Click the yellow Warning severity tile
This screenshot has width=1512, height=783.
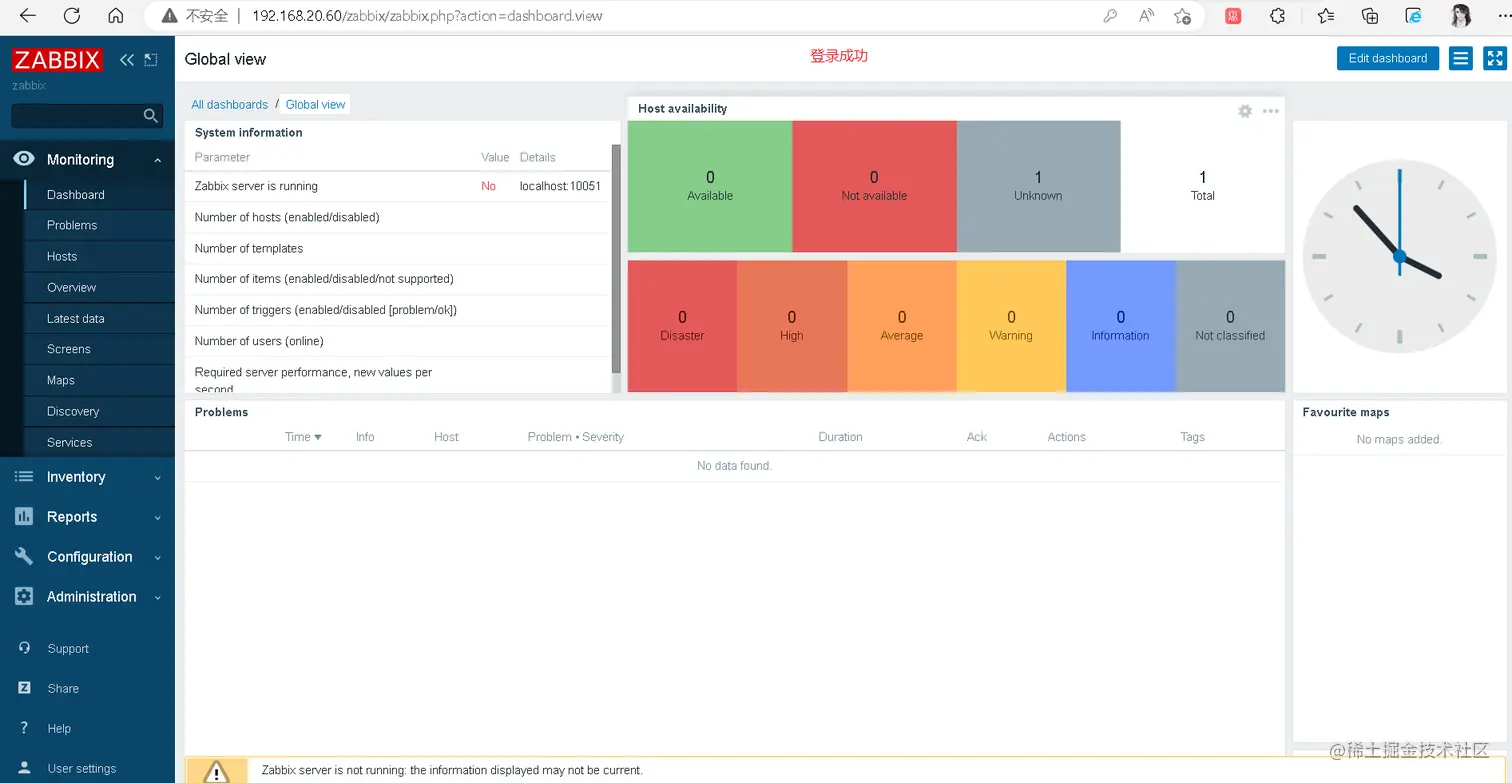coord(1011,326)
